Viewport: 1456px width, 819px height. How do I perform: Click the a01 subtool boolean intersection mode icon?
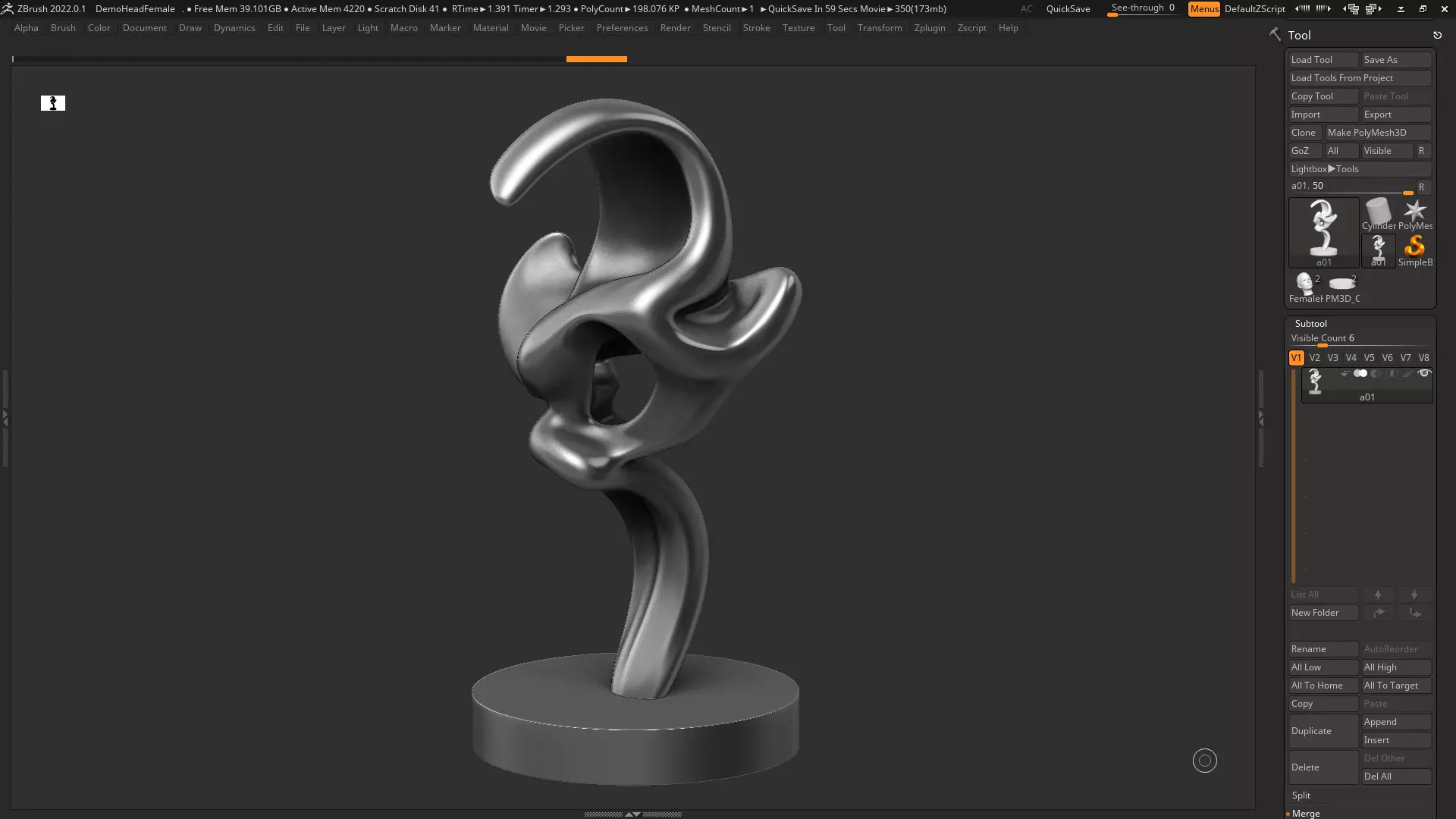click(x=1392, y=373)
